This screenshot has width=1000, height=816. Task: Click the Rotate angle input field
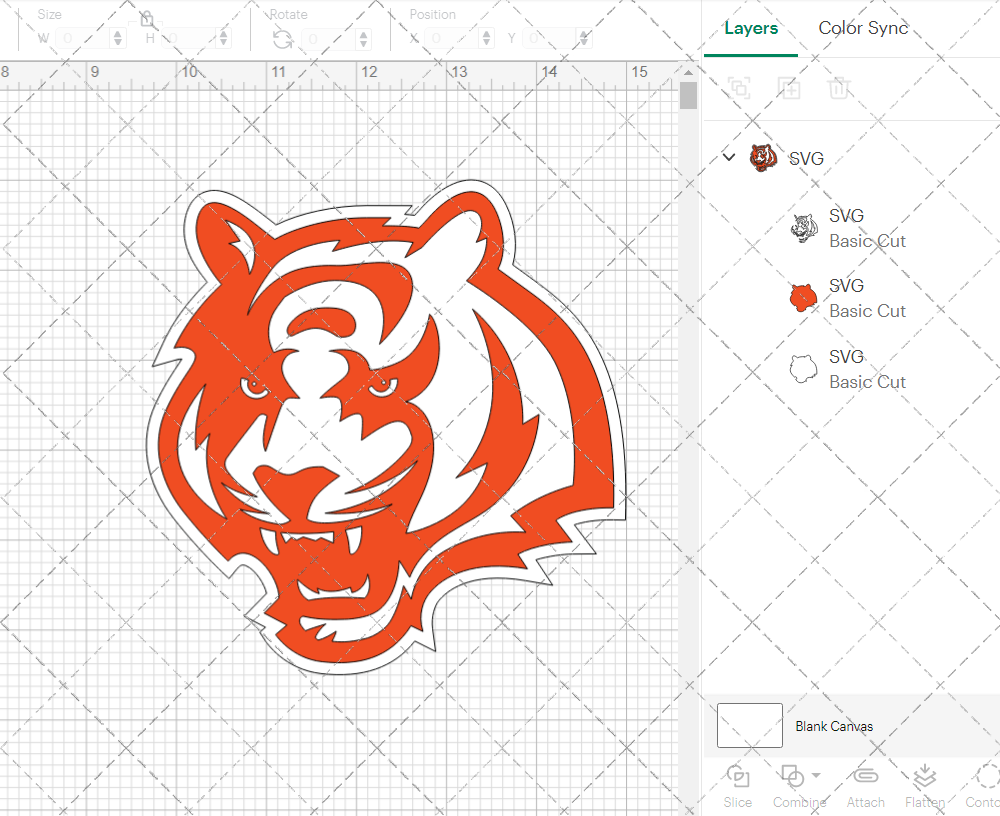point(330,39)
